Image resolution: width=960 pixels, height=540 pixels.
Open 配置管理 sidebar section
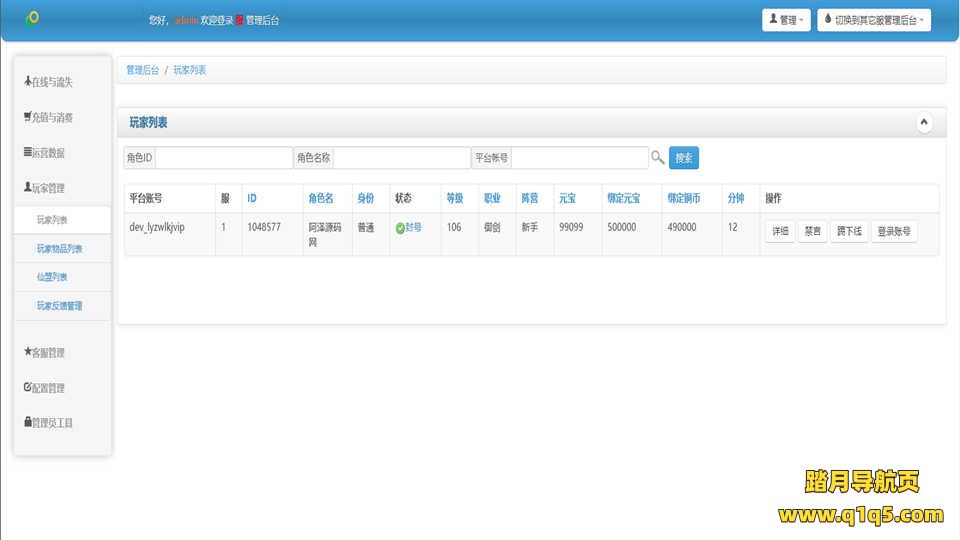point(46,388)
